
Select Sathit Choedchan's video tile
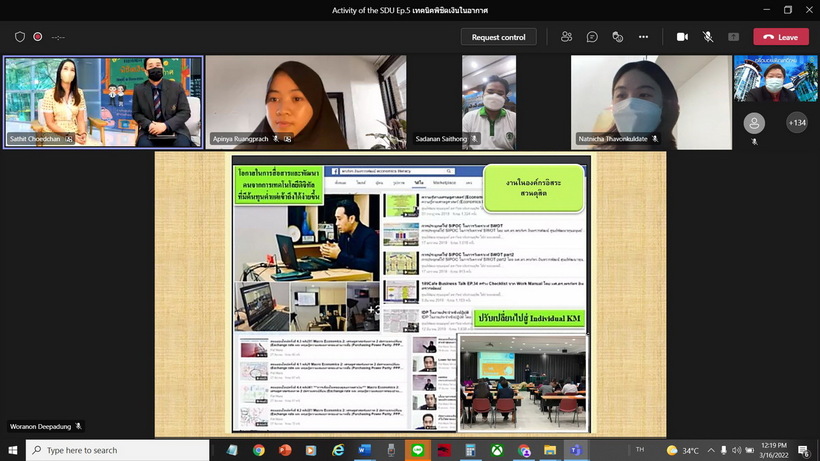click(103, 102)
